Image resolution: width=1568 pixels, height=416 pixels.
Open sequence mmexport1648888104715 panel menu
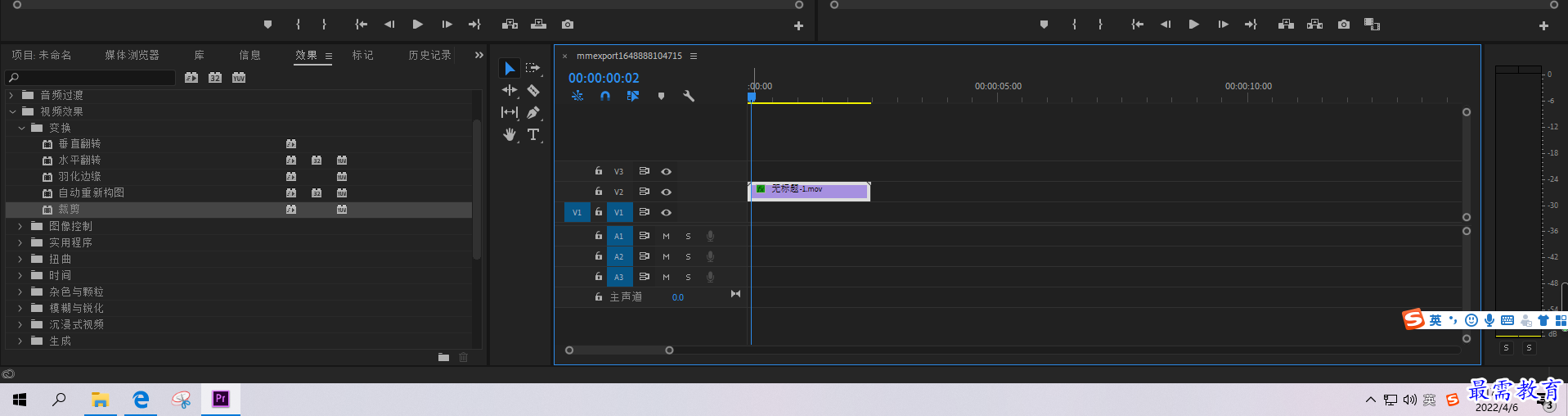tap(694, 56)
